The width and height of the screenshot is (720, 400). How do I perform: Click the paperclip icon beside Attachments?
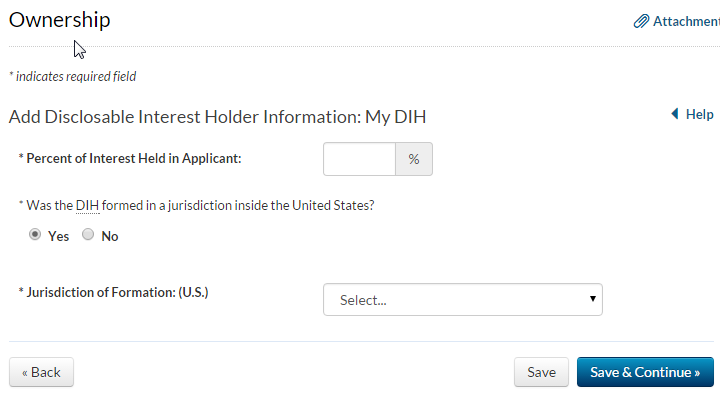641,21
